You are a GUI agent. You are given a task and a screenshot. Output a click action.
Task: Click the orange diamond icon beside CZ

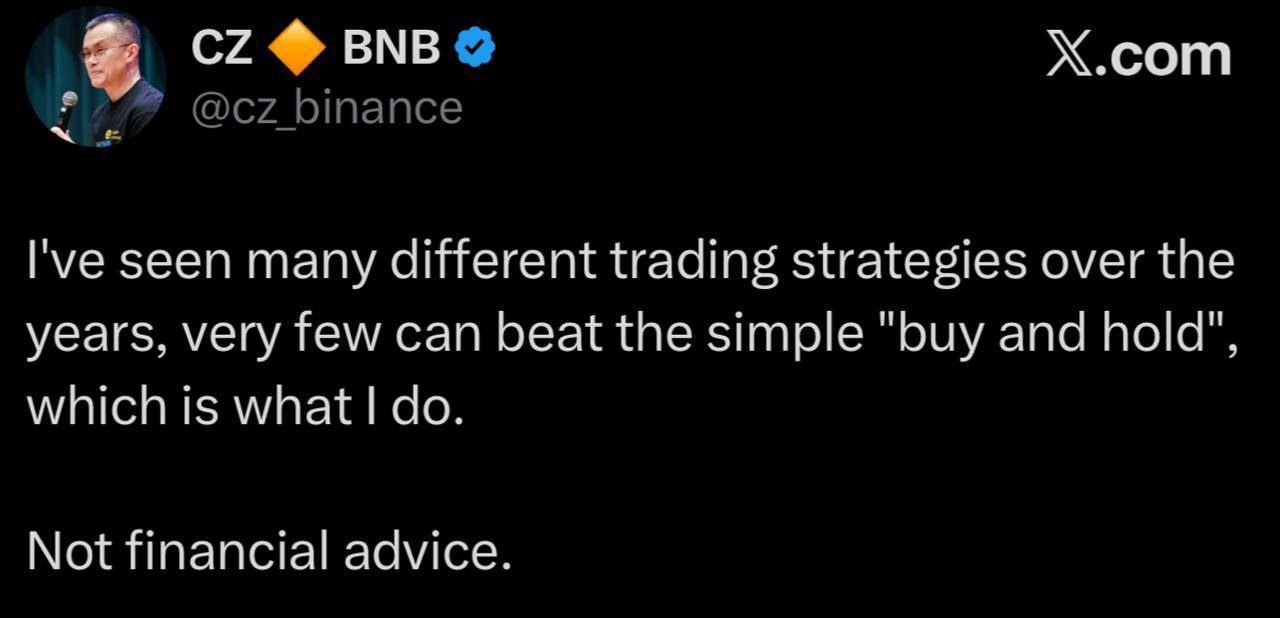297,49
